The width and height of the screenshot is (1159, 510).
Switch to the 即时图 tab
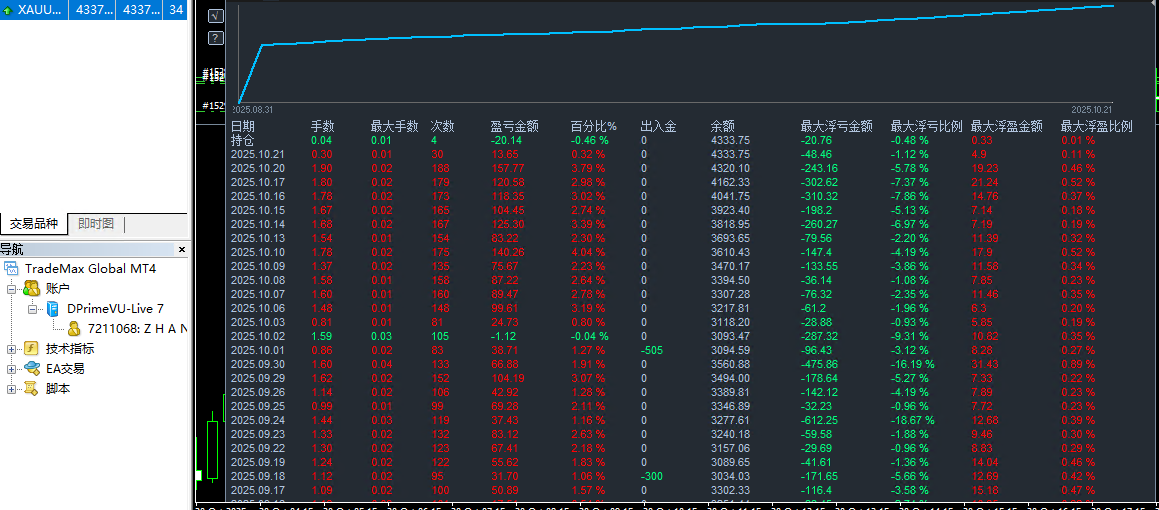[x=96, y=224]
